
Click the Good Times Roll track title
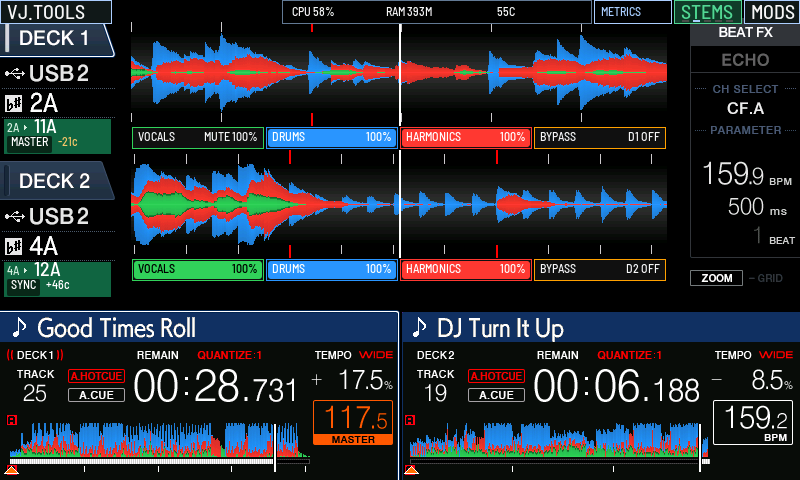(x=116, y=328)
